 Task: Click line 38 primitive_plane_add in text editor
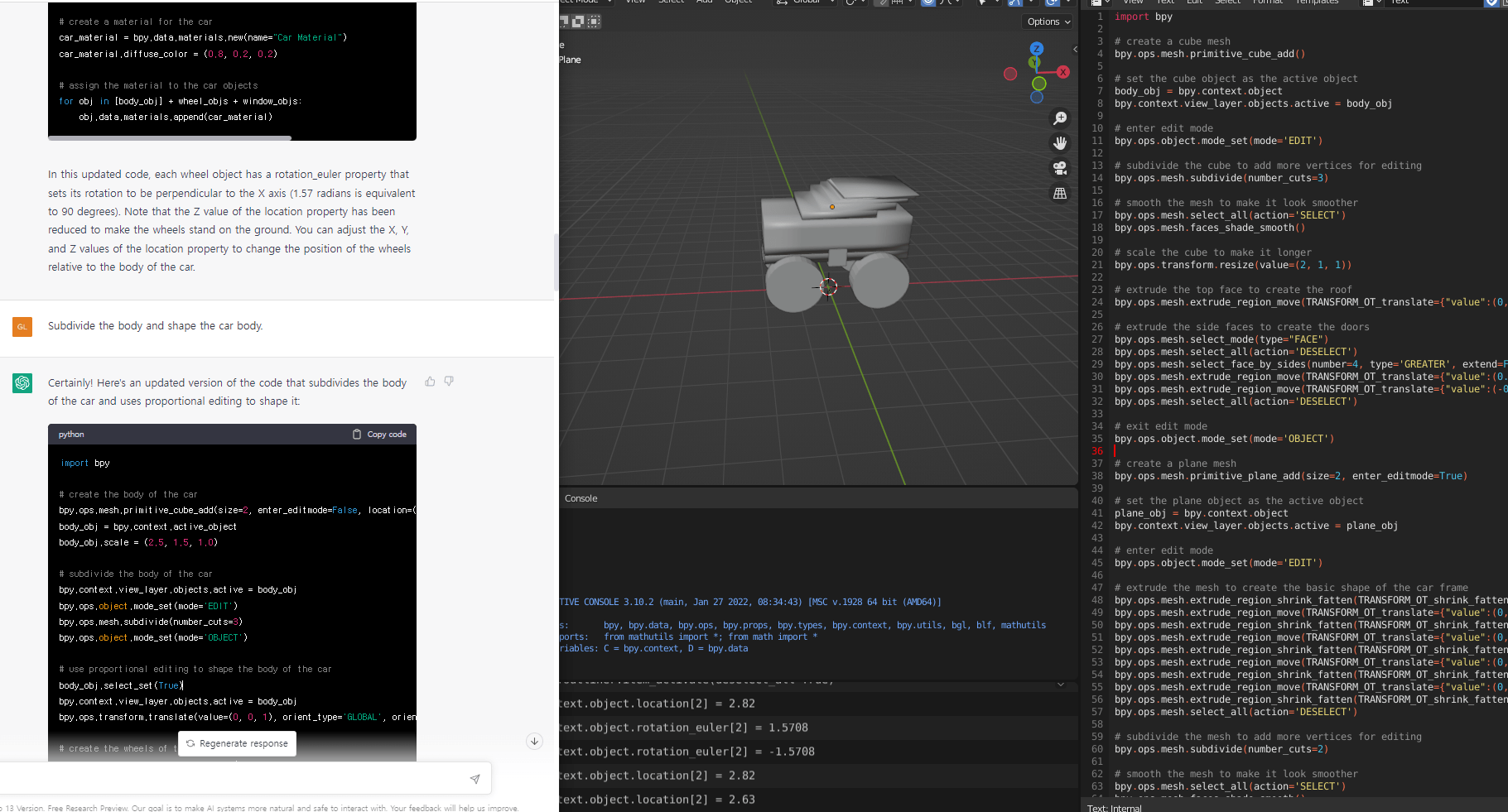[x=1290, y=476]
